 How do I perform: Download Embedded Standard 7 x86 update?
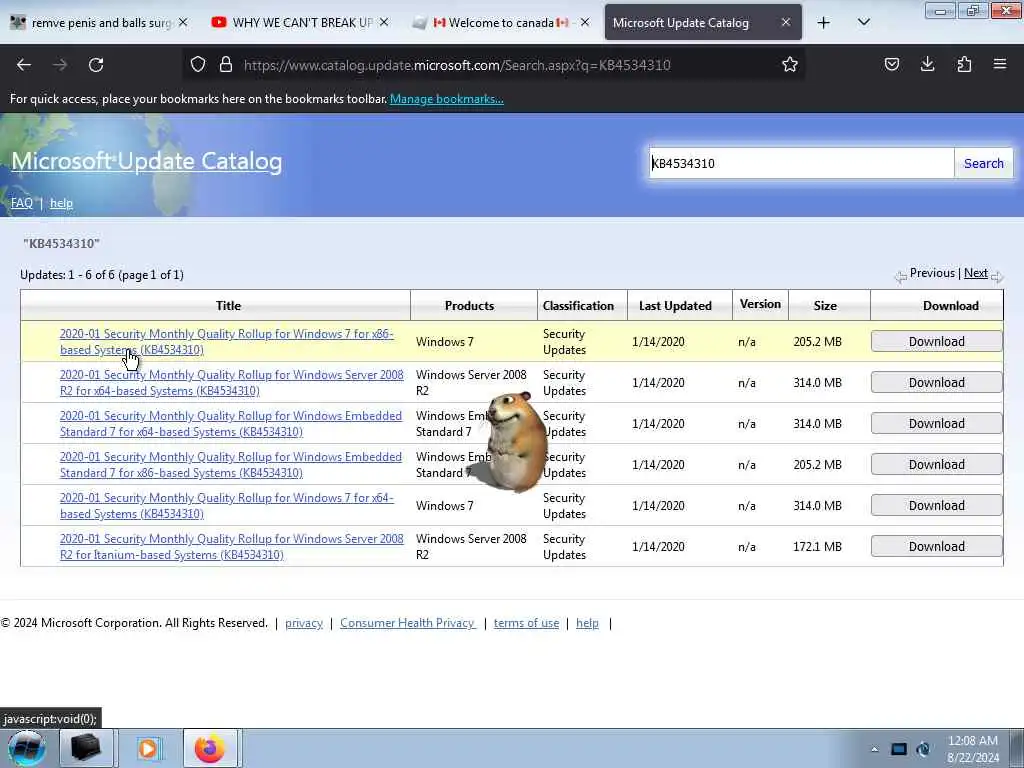[x=936, y=465]
